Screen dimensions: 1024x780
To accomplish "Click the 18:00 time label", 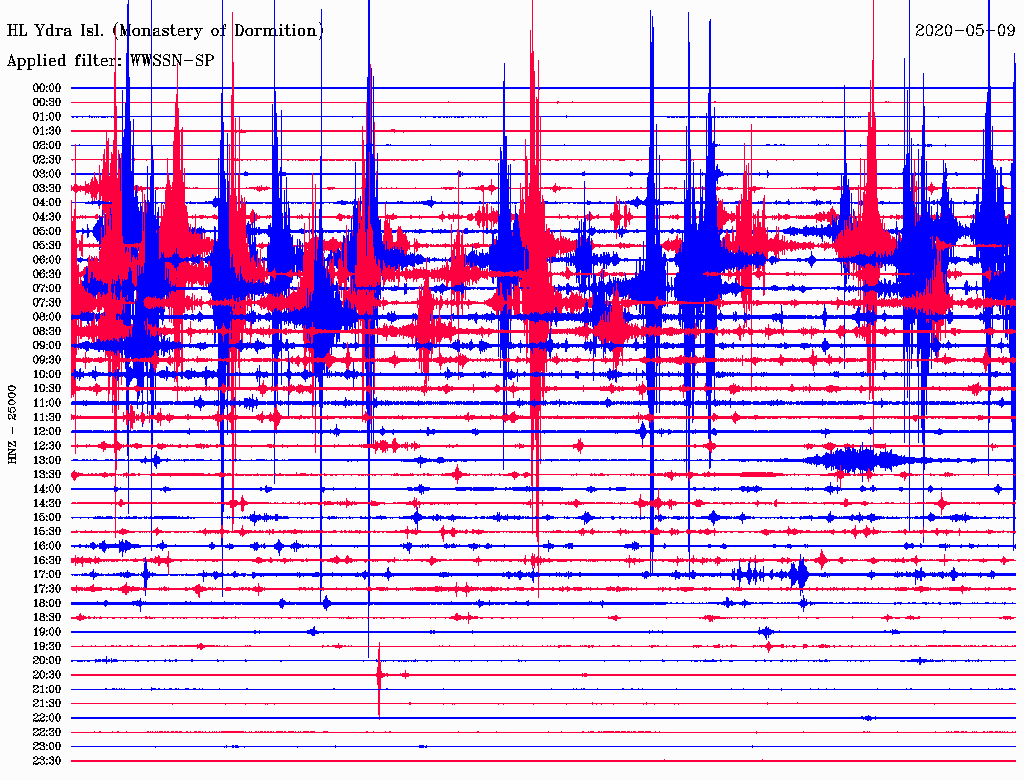I will click(47, 604).
